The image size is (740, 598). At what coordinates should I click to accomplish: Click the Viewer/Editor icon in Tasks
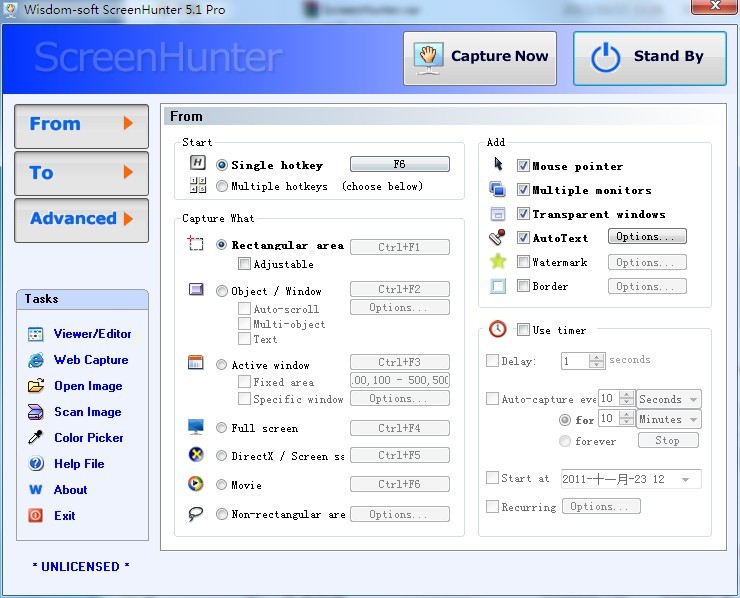(36, 334)
